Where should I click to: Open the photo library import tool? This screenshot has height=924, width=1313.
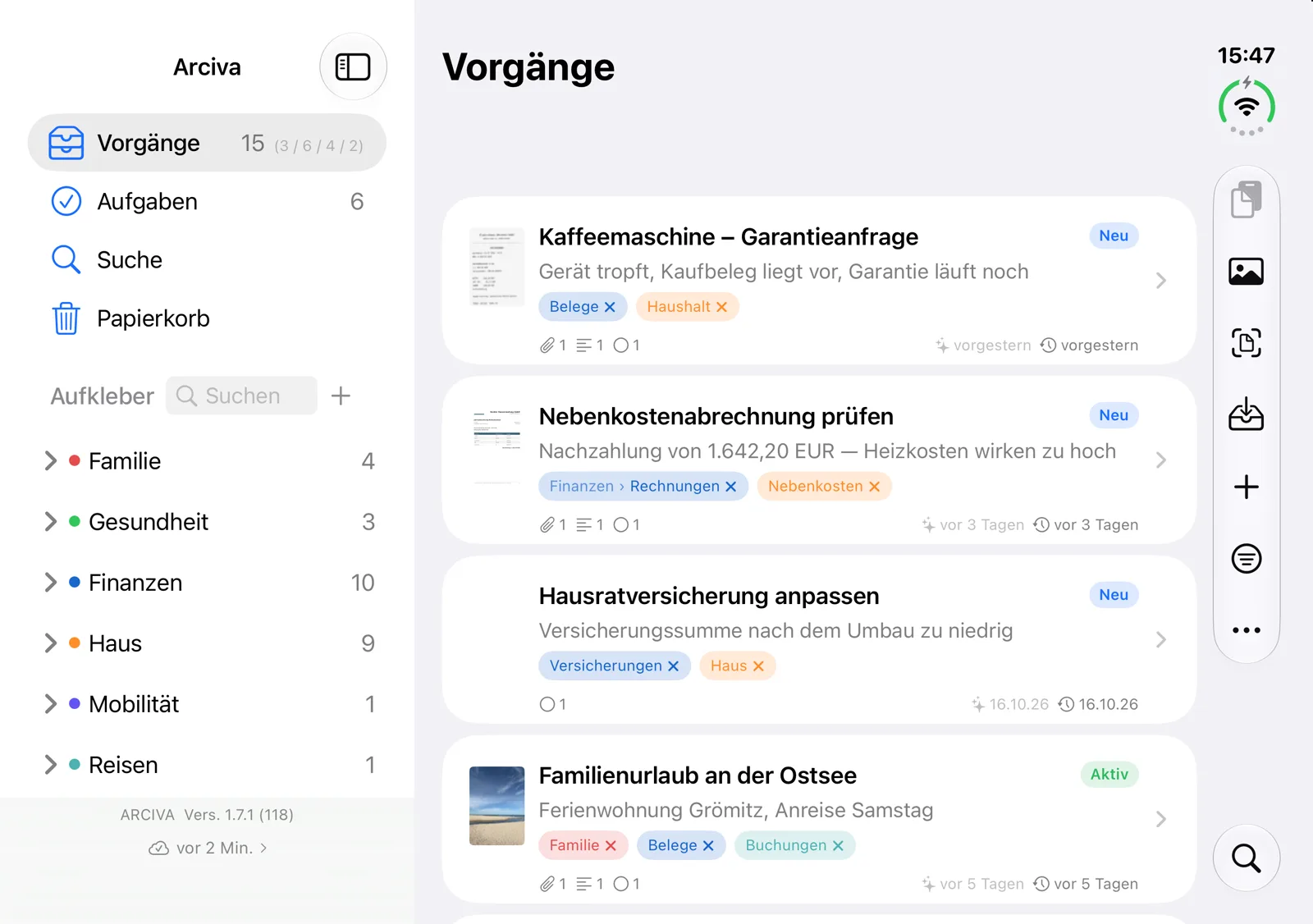click(x=1247, y=272)
